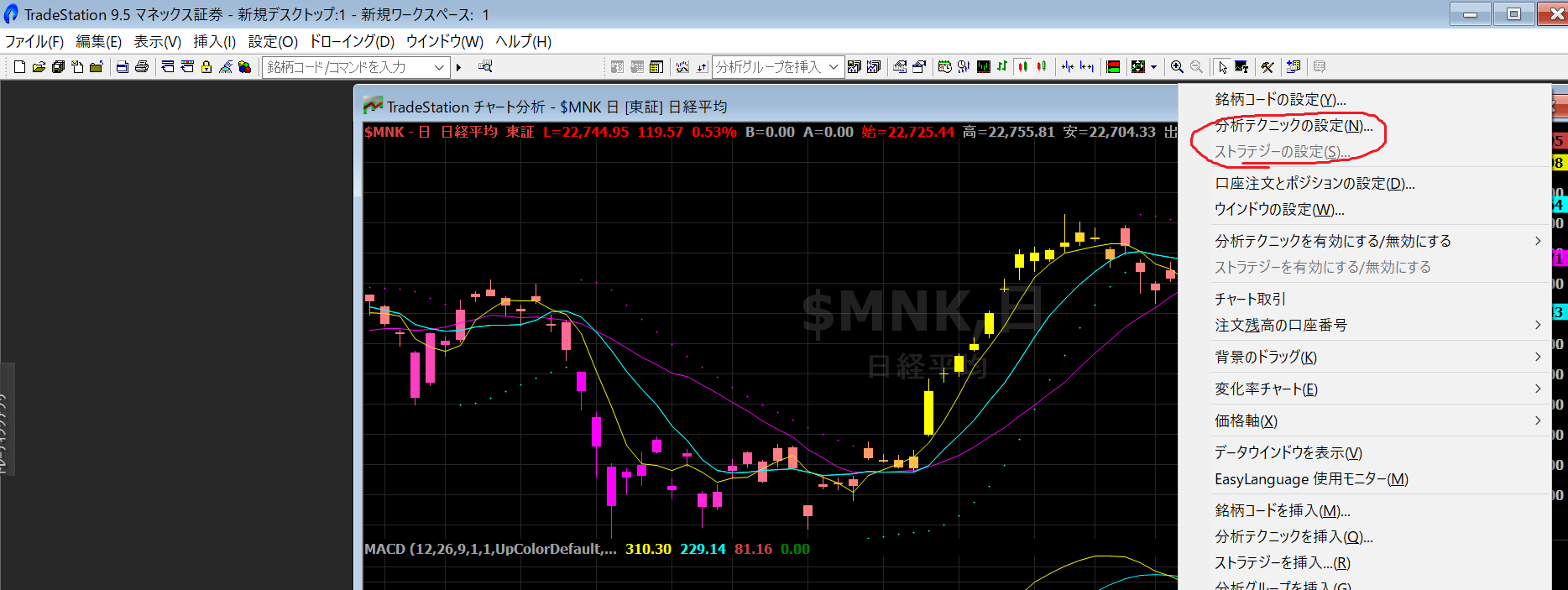This screenshot has height=590, width=1568.
Task: Toggle the highlighted red-green candlestick chart type
Action: coord(1022,67)
